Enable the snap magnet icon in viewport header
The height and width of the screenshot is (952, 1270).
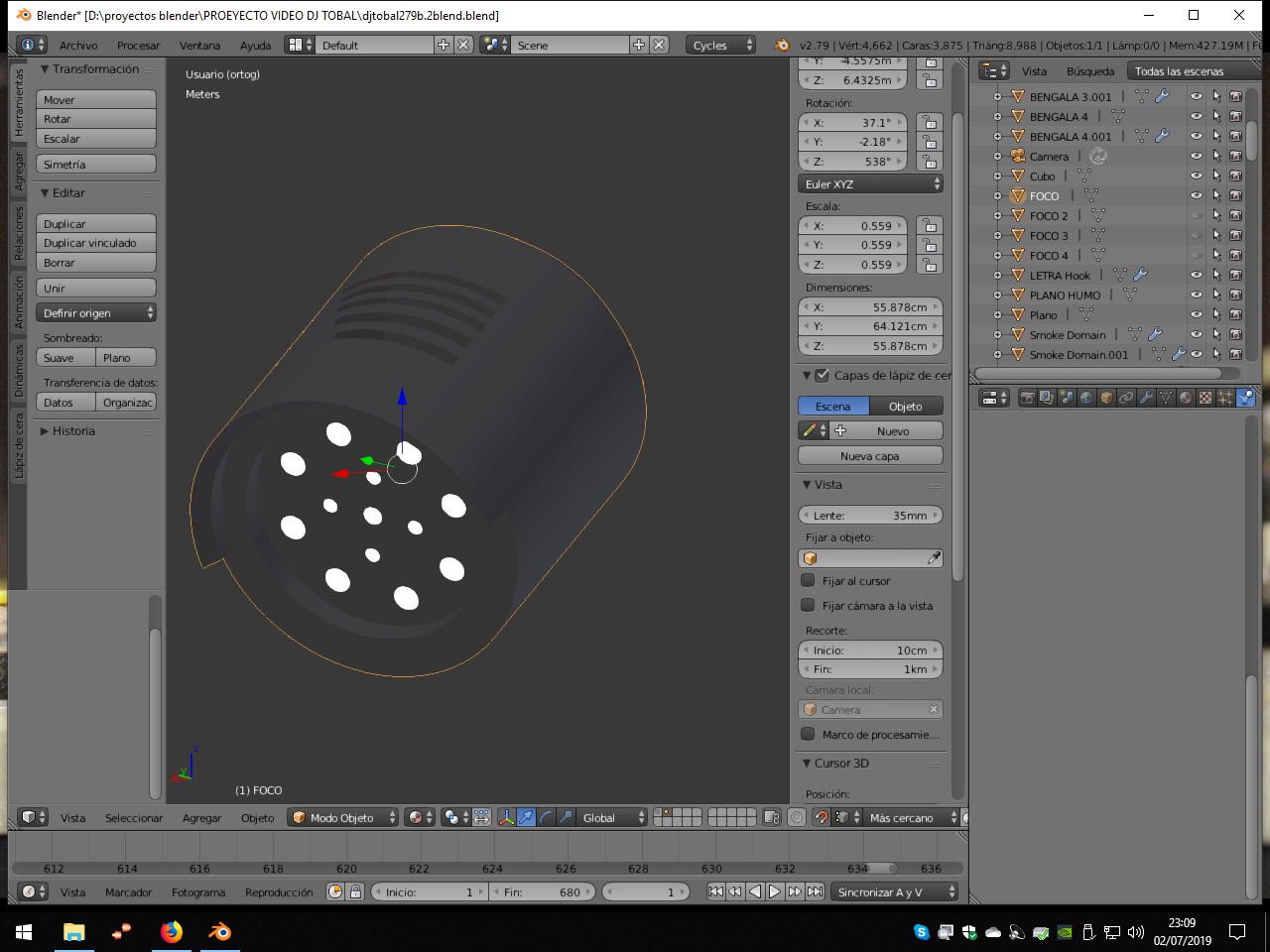(x=821, y=818)
